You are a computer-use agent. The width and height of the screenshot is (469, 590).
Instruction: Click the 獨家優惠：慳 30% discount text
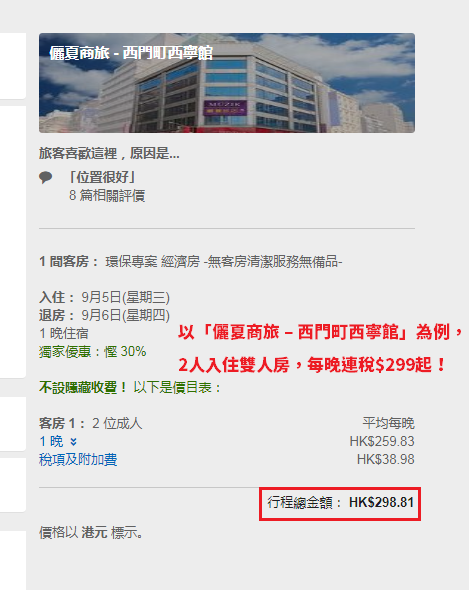[93, 352]
